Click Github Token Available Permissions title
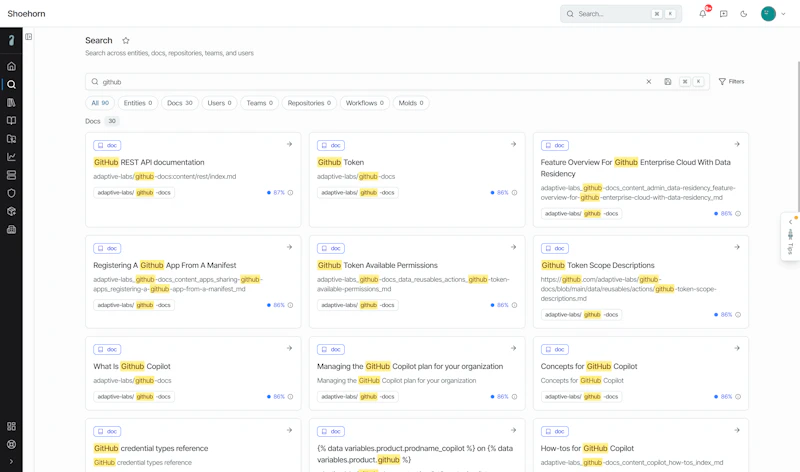This screenshot has height=472, width=800. (378, 265)
